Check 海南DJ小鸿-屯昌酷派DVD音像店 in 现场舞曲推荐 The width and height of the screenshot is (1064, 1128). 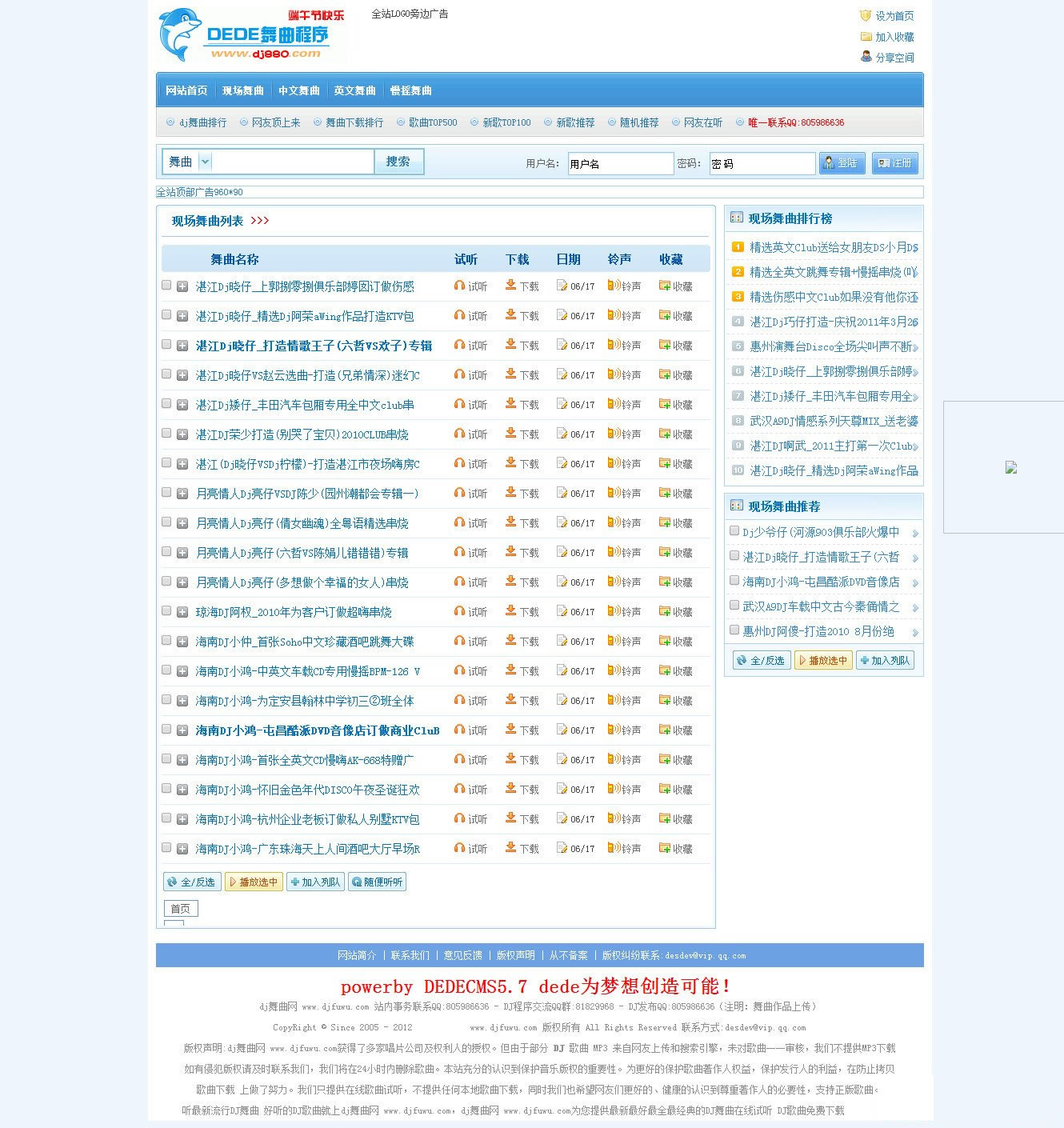[x=734, y=580]
